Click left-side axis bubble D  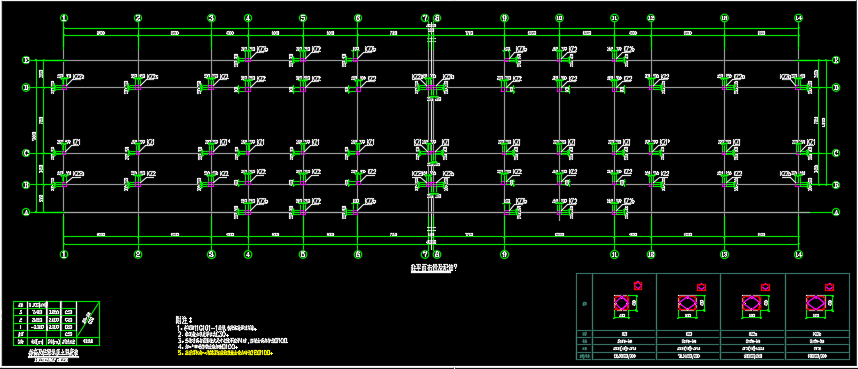25,87
